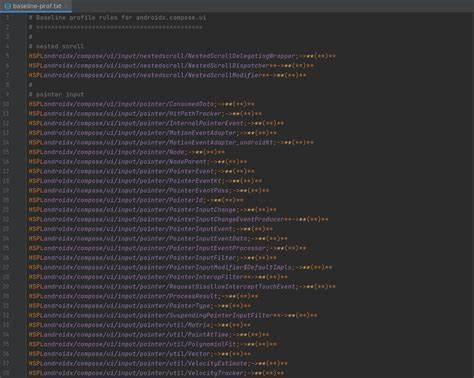474x378 pixels.
Task: Click the PointerId rule line
Action: [136, 200]
